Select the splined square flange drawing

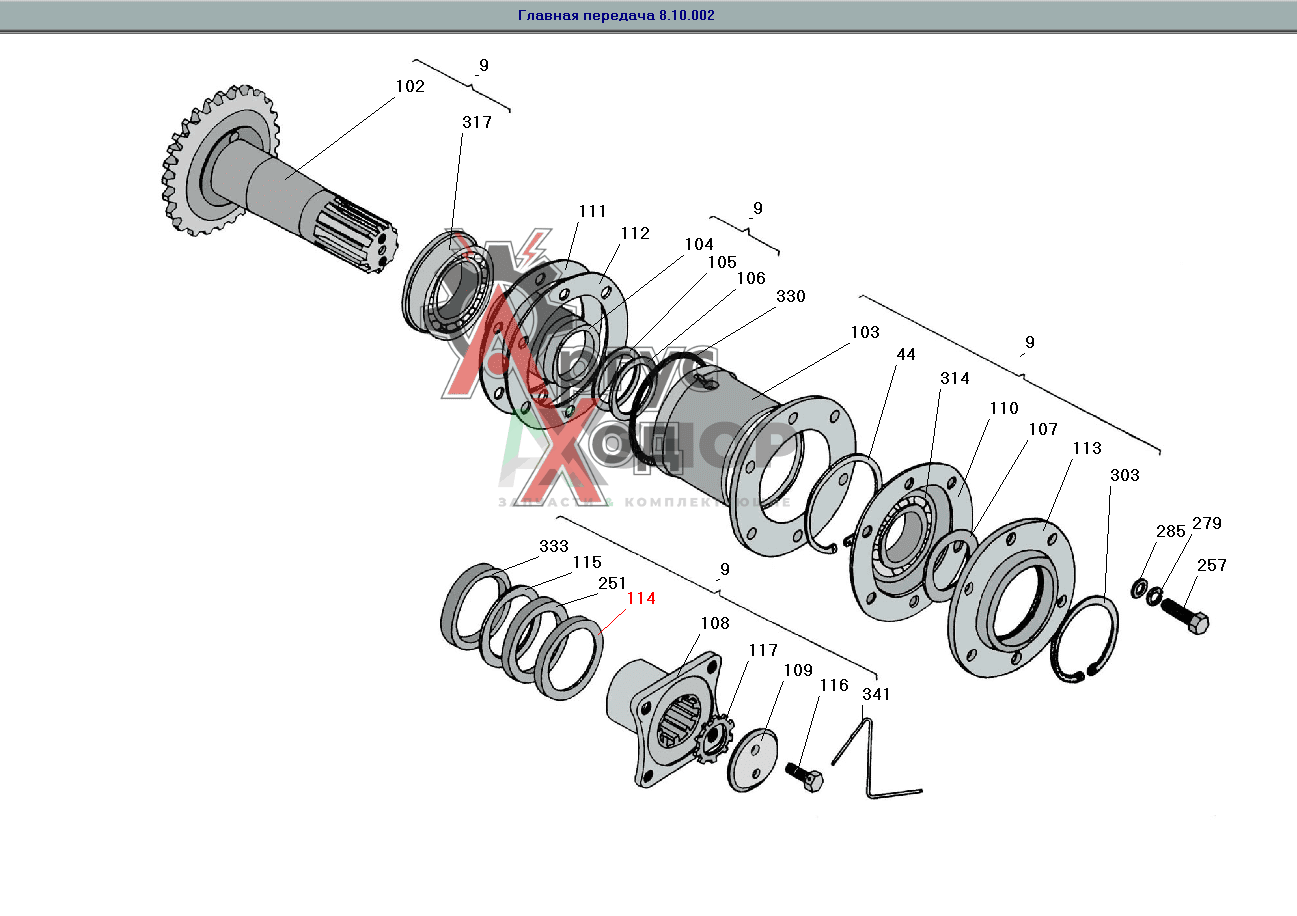[665, 720]
